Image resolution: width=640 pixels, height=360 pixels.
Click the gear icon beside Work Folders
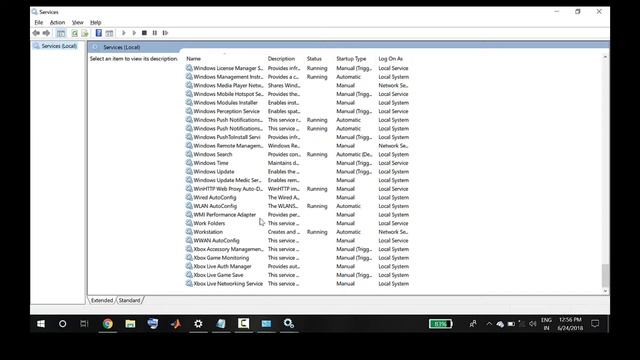(189, 223)
